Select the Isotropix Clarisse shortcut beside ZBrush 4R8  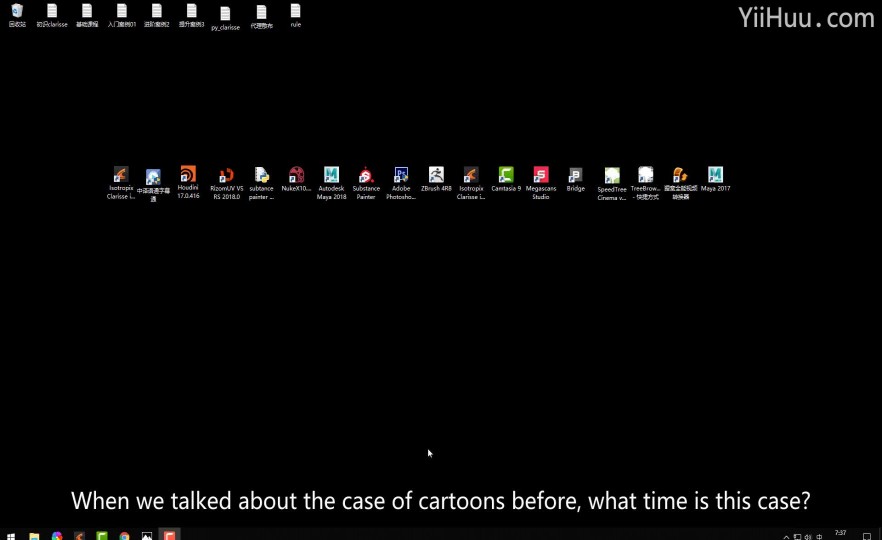[471, 183]
